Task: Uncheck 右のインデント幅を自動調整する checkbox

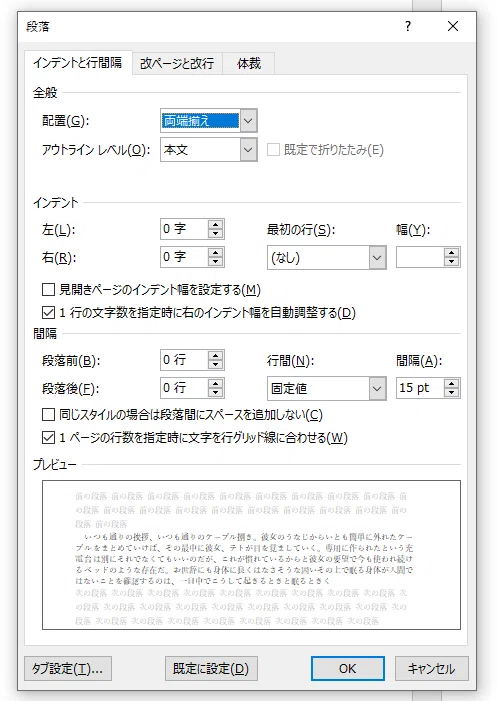Action: 48,312
